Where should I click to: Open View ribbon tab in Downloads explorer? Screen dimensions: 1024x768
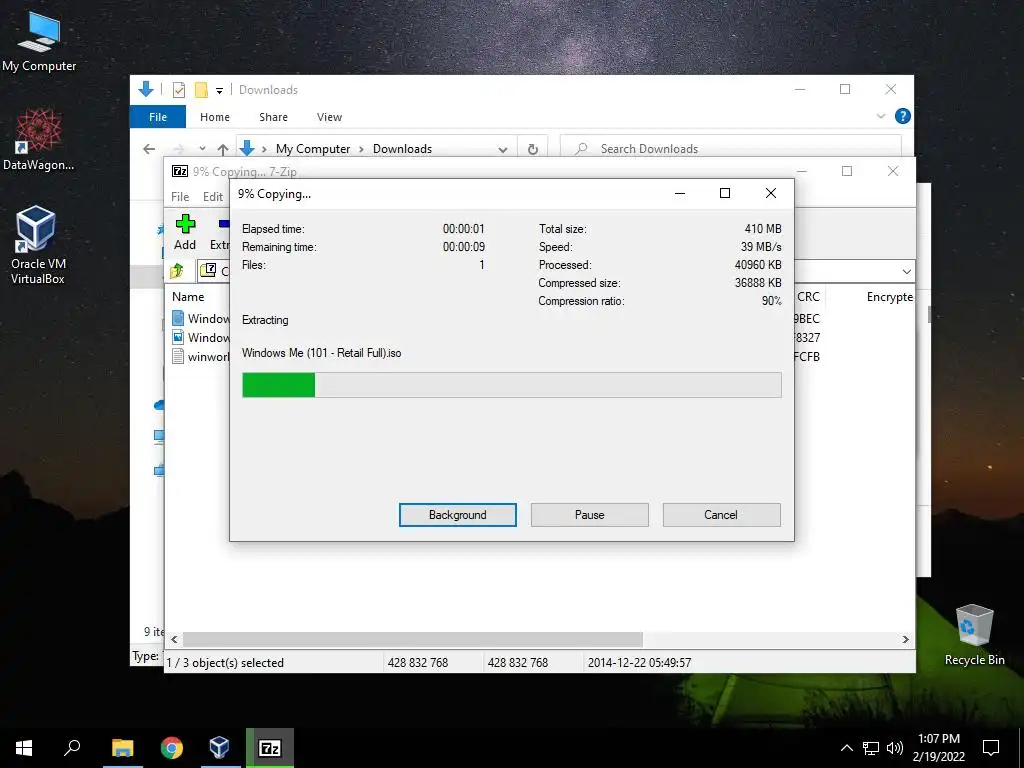(329, 117)
